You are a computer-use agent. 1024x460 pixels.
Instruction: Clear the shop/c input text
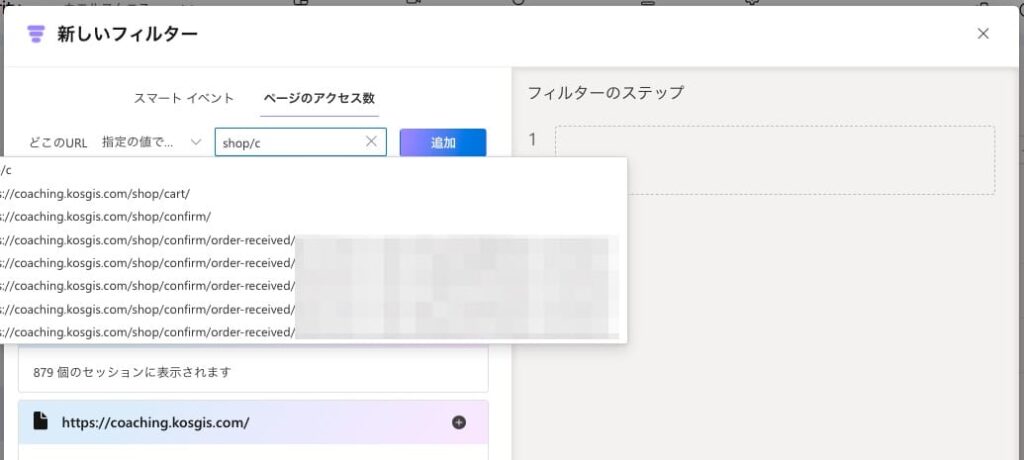tap(371, 142)
